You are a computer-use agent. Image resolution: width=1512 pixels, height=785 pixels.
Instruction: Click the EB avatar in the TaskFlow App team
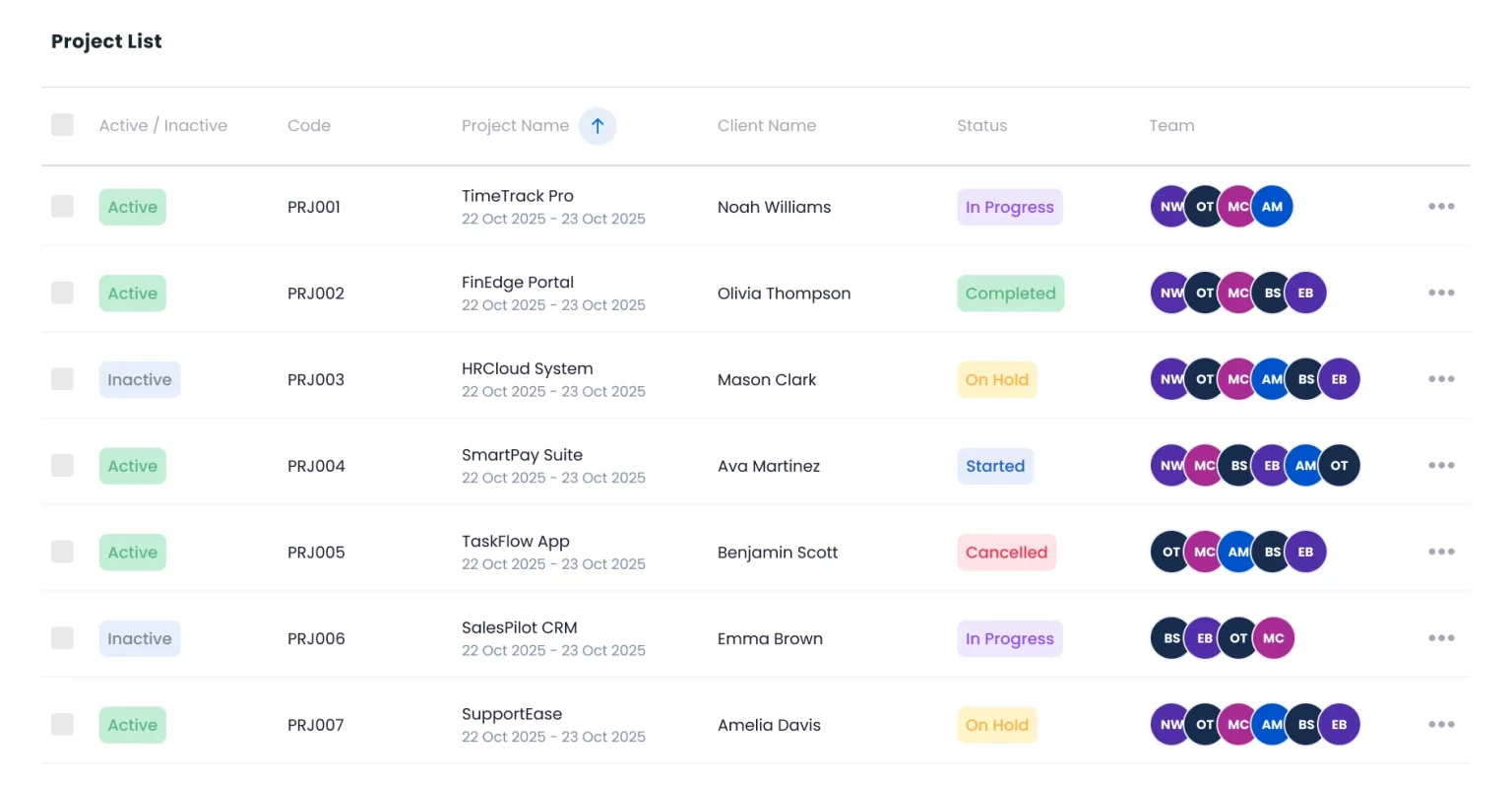pos(1305,552)
